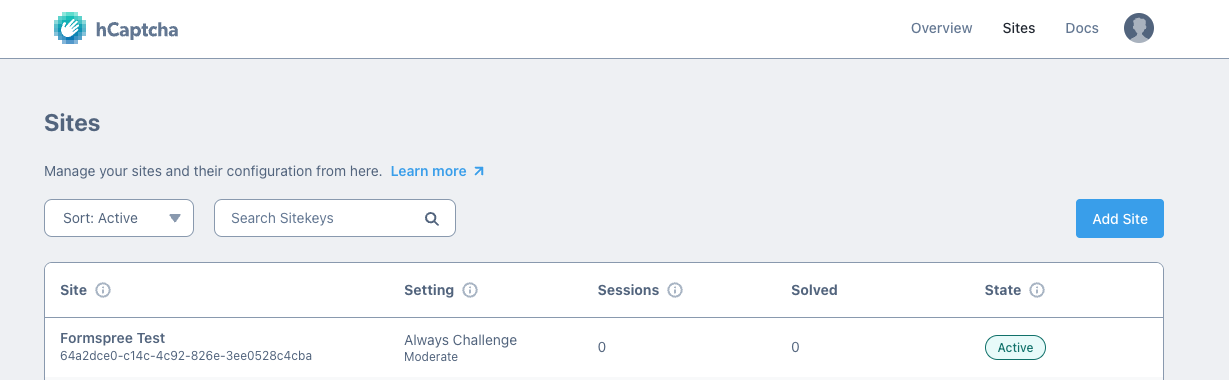Open the user profile avatar

(1139, 28)
